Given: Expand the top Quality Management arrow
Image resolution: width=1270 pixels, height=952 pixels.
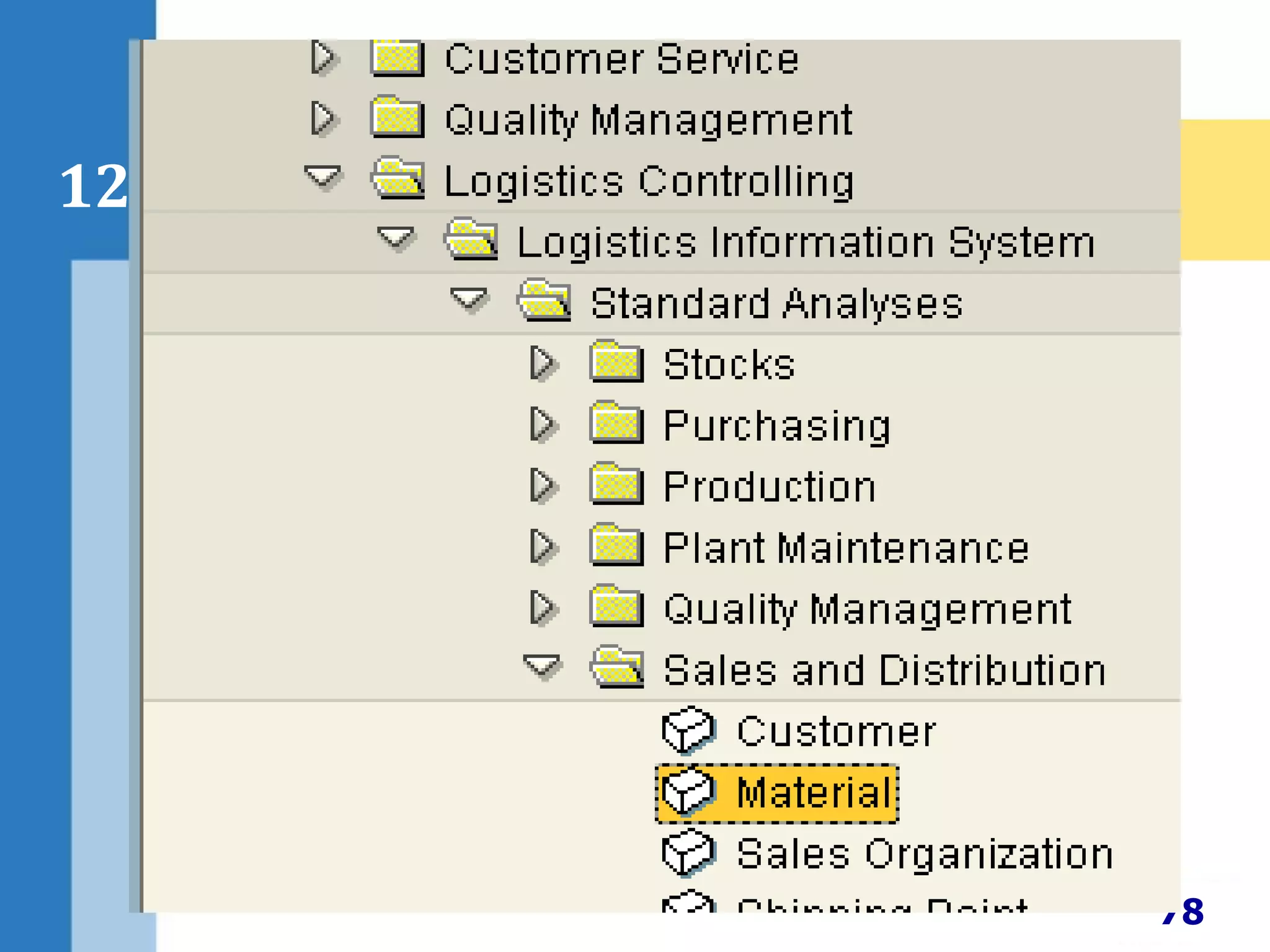Looking at the screenshot, I should click(x=323, y=118).
